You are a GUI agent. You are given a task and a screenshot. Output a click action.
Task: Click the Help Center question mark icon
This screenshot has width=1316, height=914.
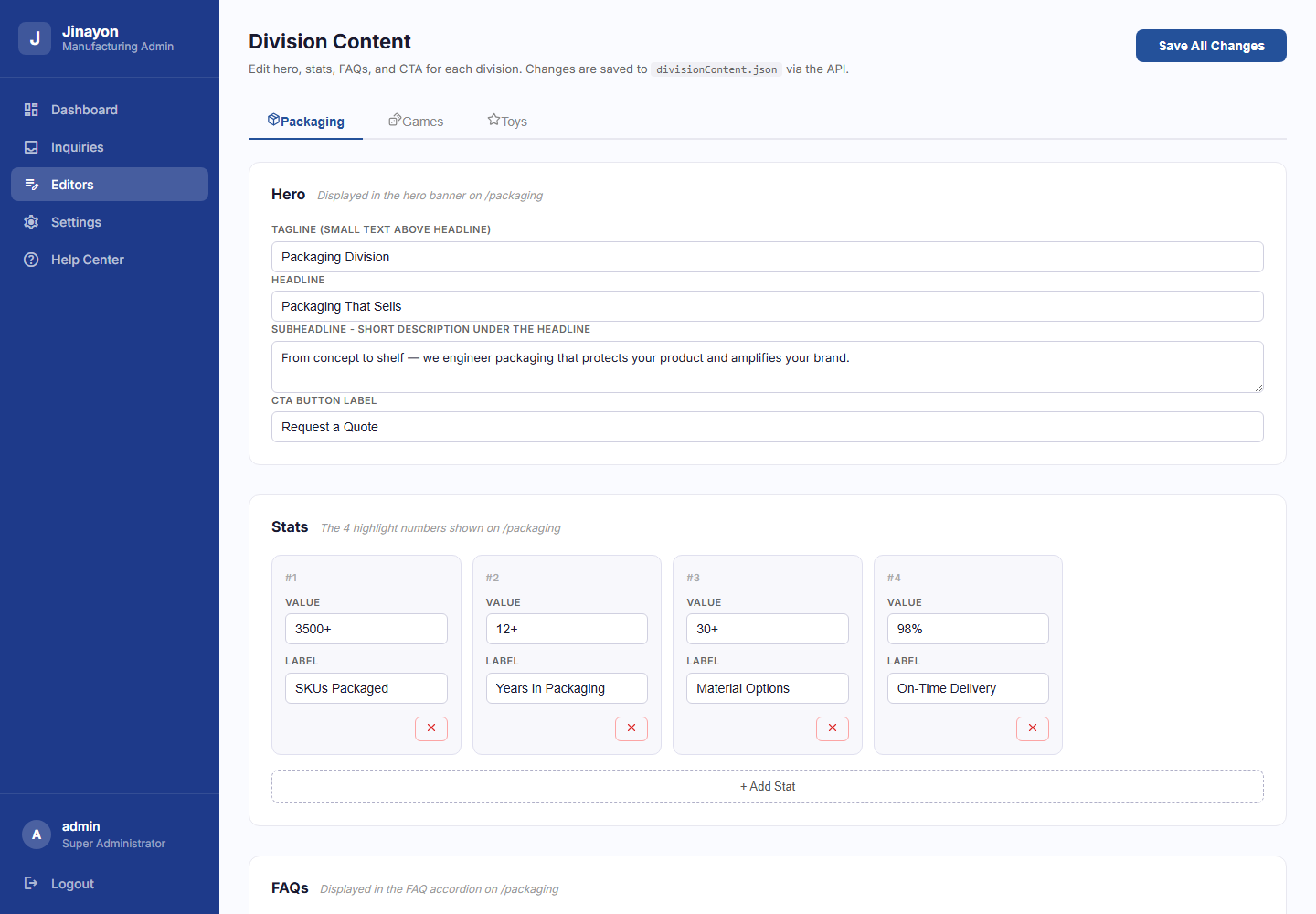[x=31, y=260]
